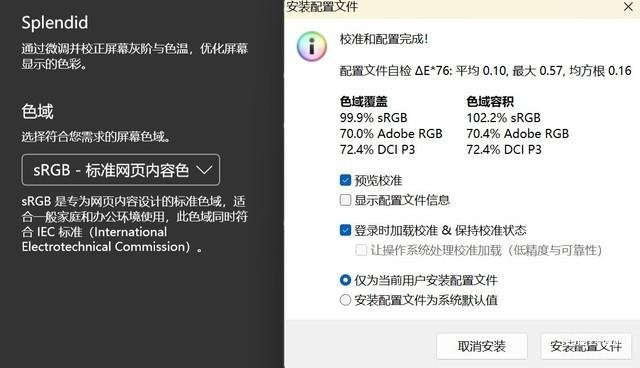Select the 安装配置文件为系统默认值 radio option

345,300
